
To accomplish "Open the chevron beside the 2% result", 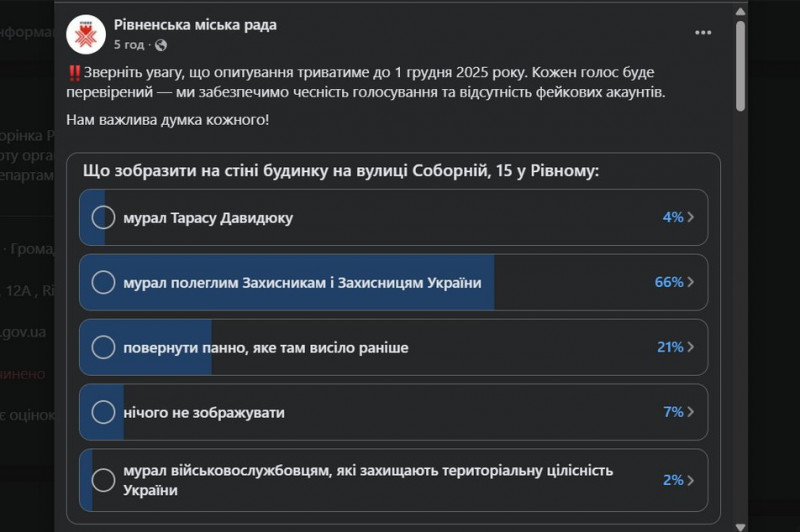I will pos(690,480).
